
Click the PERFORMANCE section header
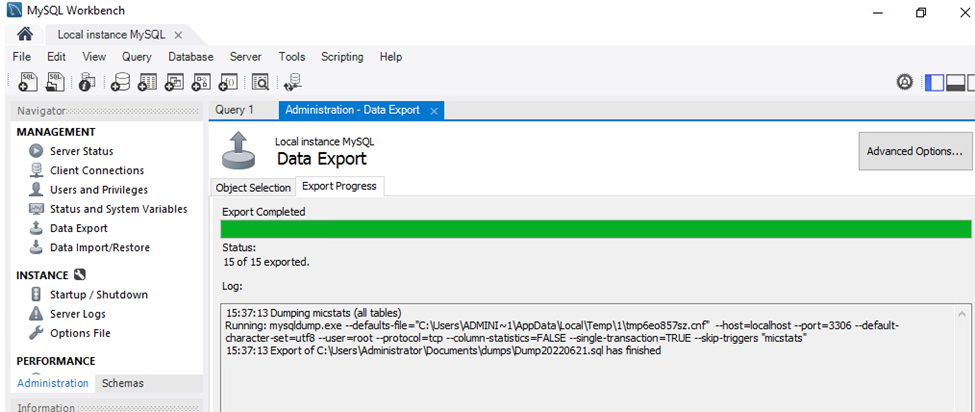pos(55,361)
